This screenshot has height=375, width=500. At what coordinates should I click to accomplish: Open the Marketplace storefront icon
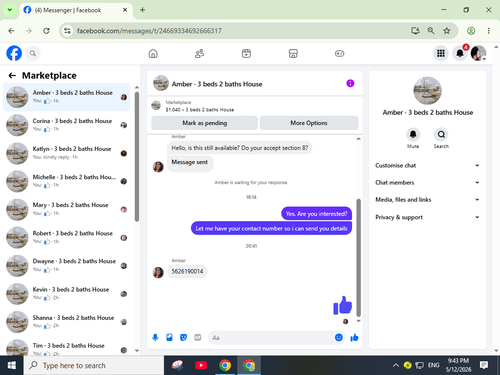(293, 53)
